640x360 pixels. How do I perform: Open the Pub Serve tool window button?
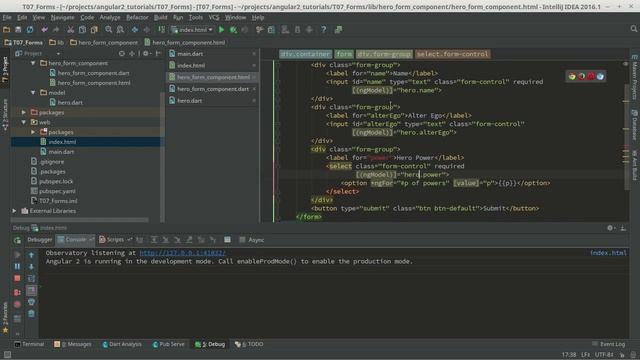(x=168, y=344)
